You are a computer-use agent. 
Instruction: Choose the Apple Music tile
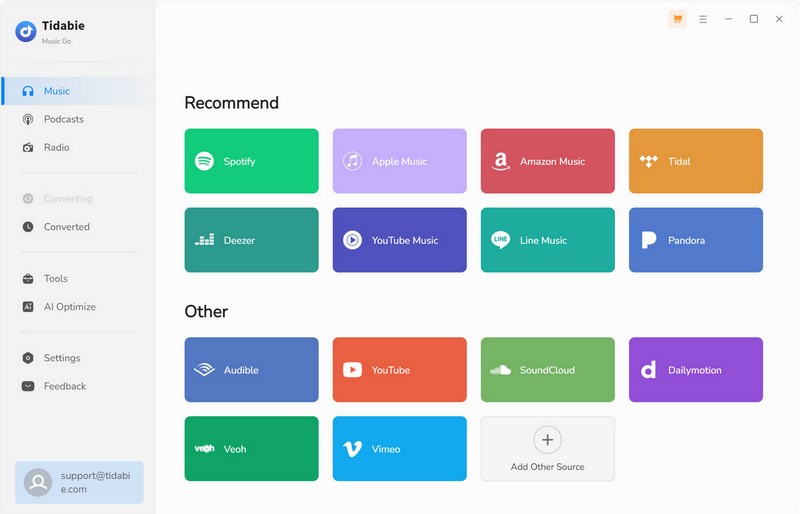[x=399, y=161]
